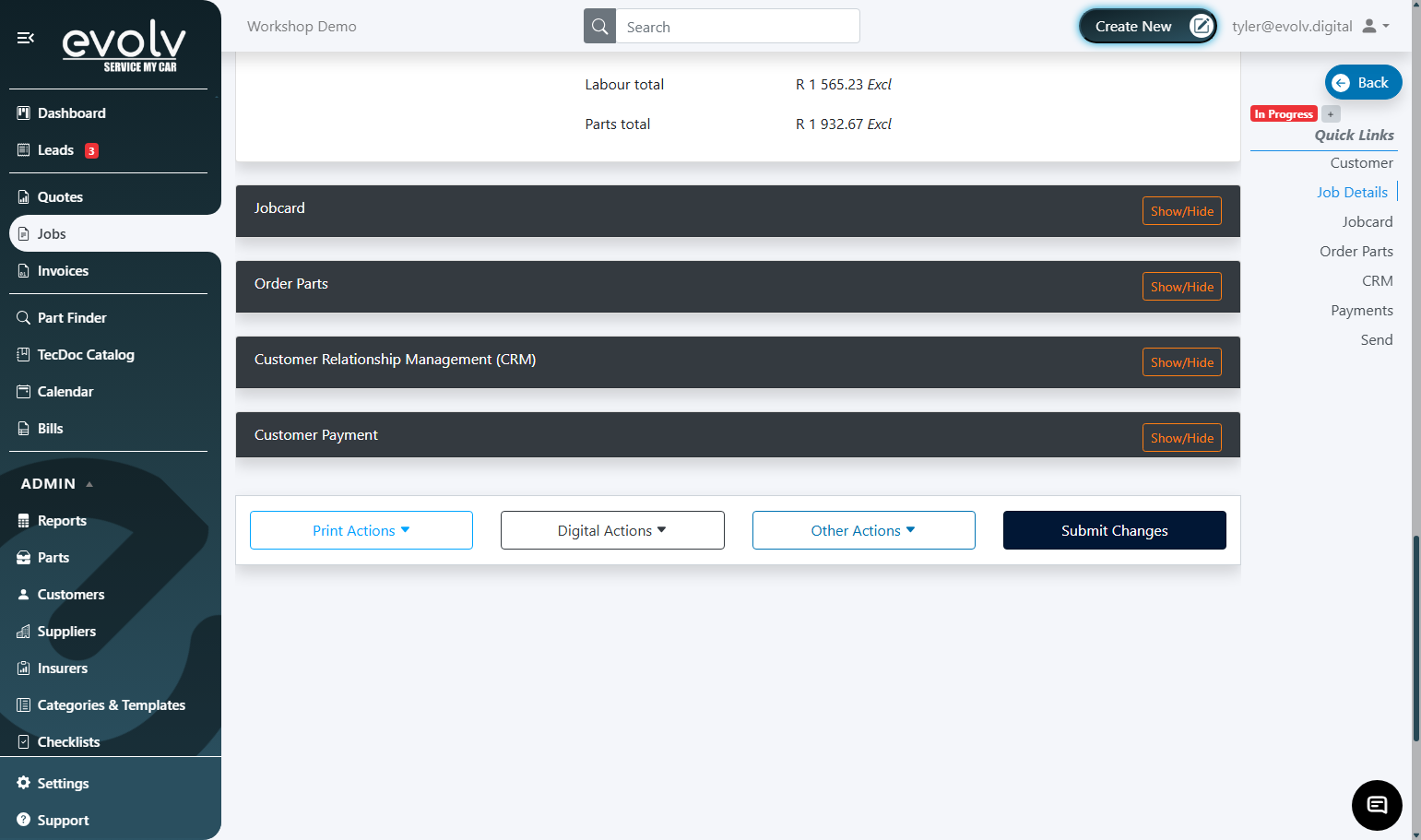Click the Search input field

click(738, 27)
